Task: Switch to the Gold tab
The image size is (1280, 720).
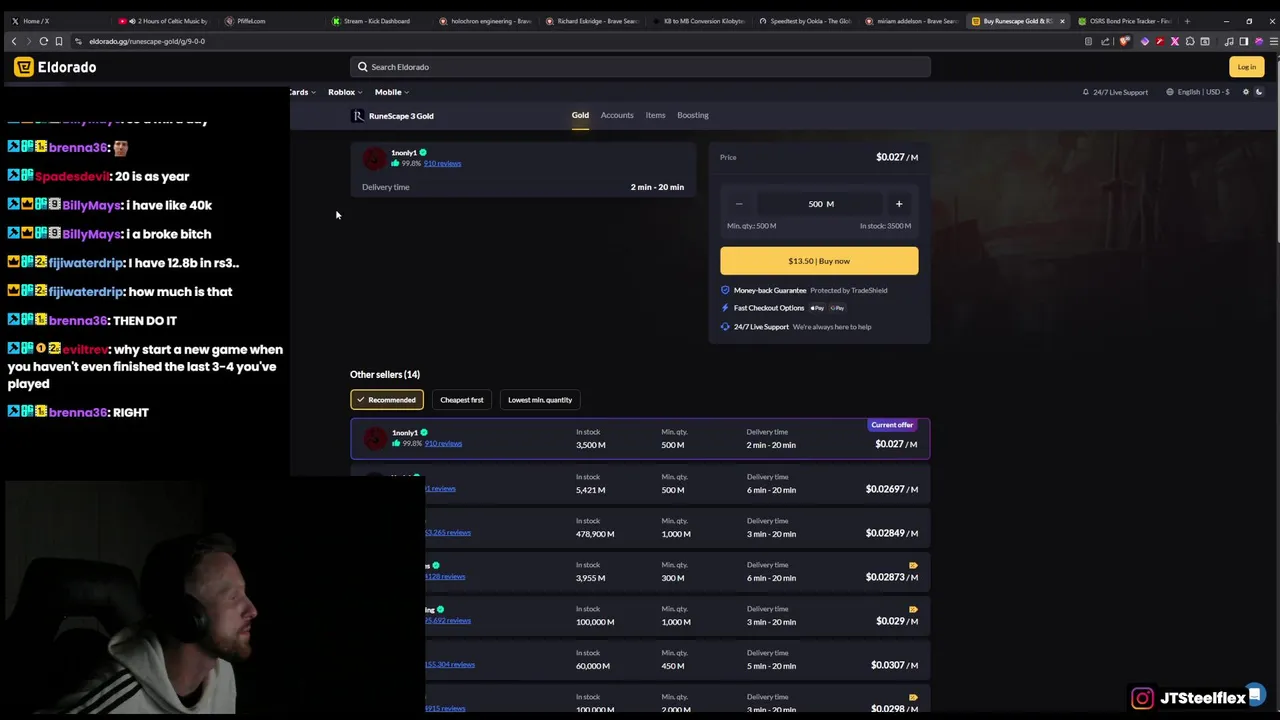Action: (x=580, y=115)
